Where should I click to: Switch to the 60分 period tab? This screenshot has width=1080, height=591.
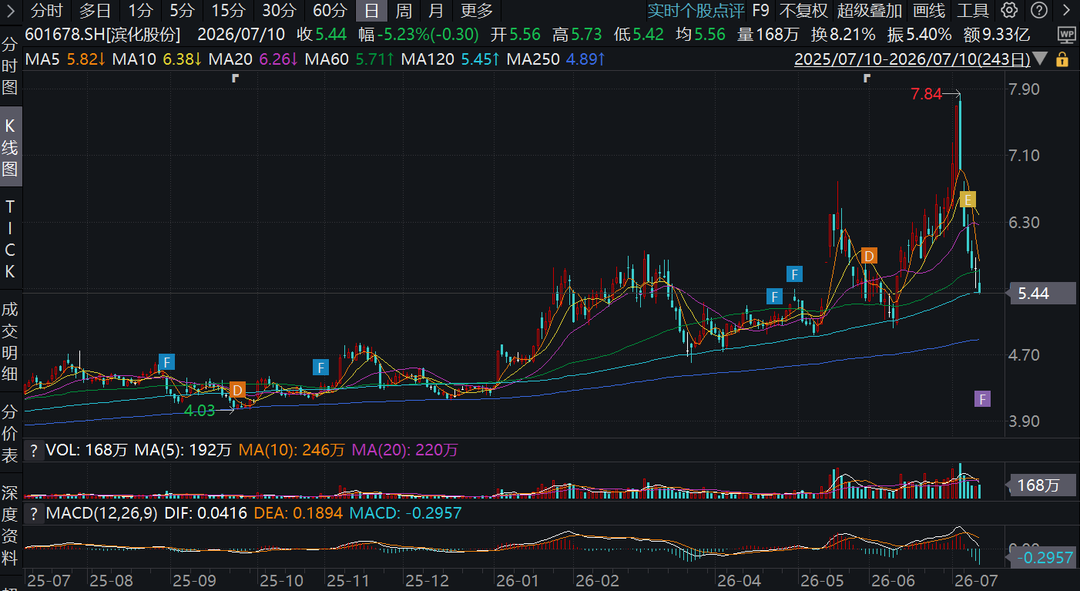coord(330,10)
